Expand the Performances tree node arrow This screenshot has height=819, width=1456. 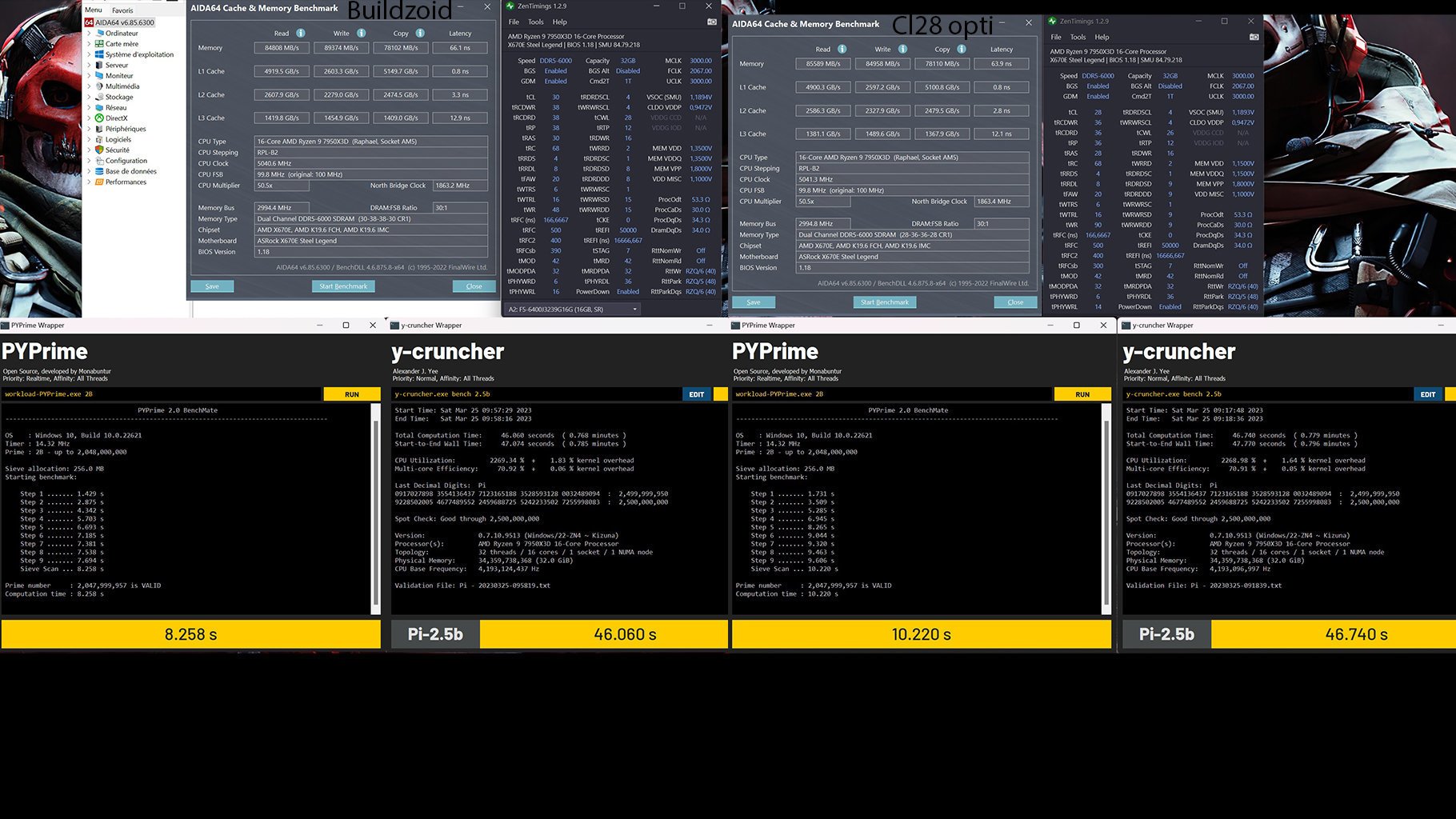[x=89, y=182]
